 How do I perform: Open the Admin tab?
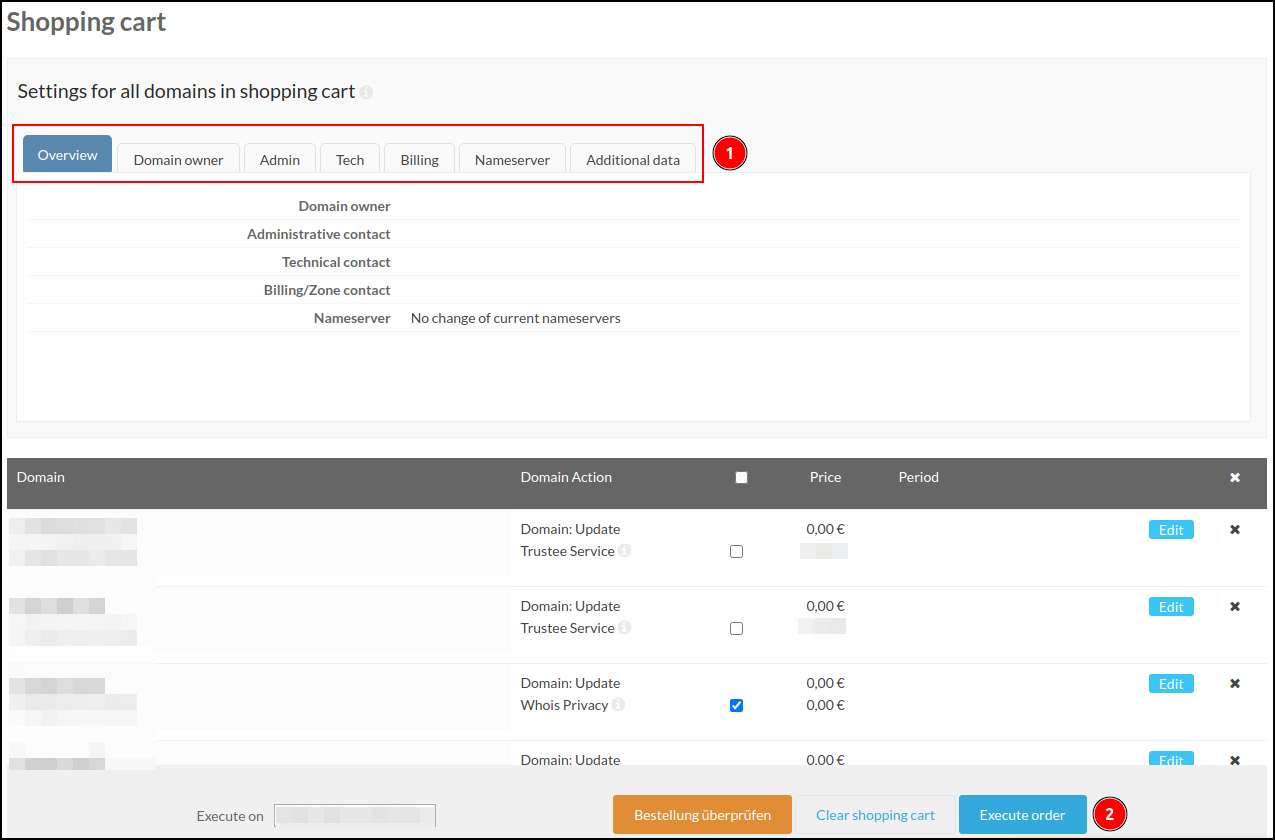point(280,160)
